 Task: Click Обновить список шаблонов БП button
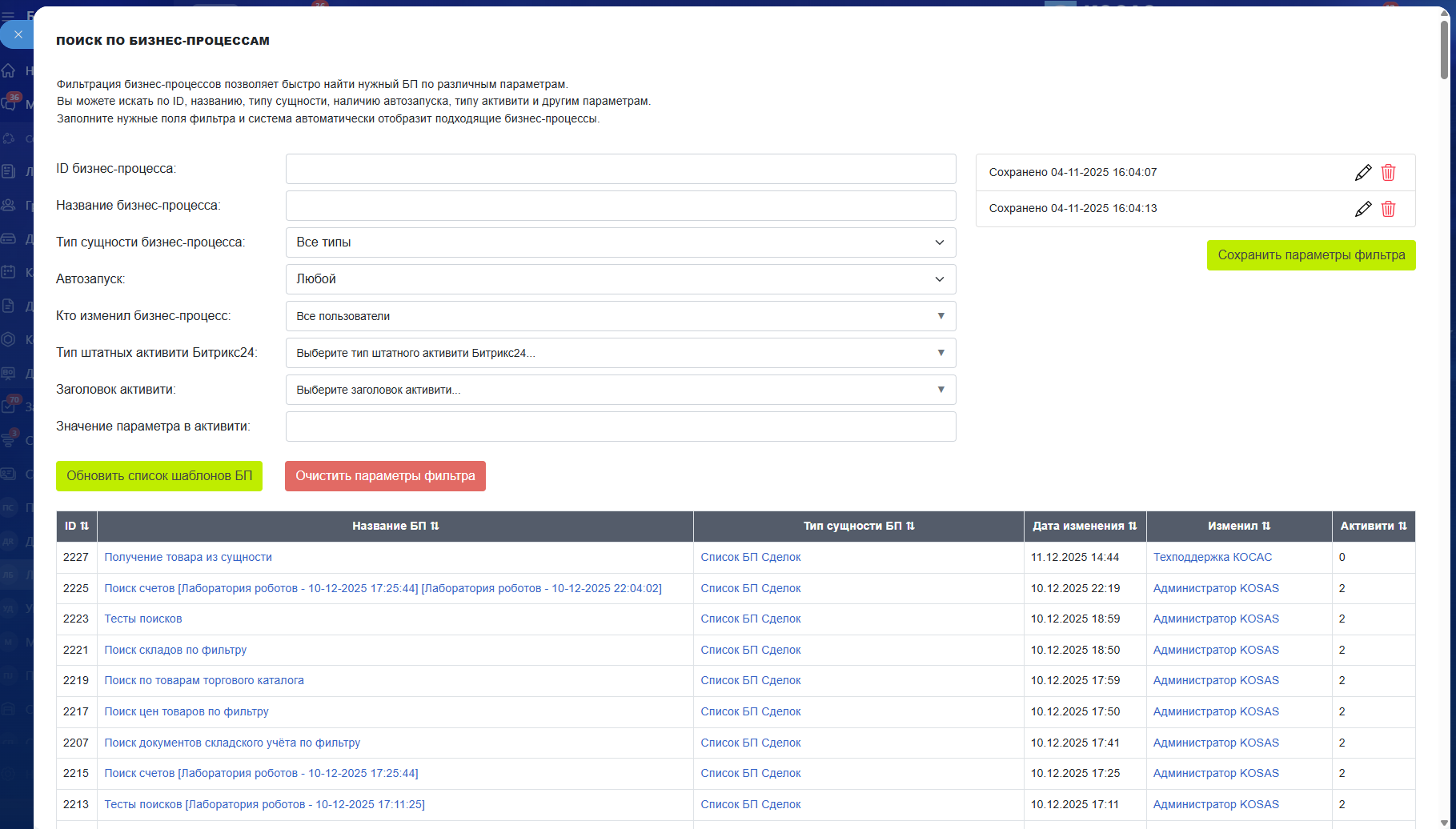pyautogui.click(x=159, y=476)
